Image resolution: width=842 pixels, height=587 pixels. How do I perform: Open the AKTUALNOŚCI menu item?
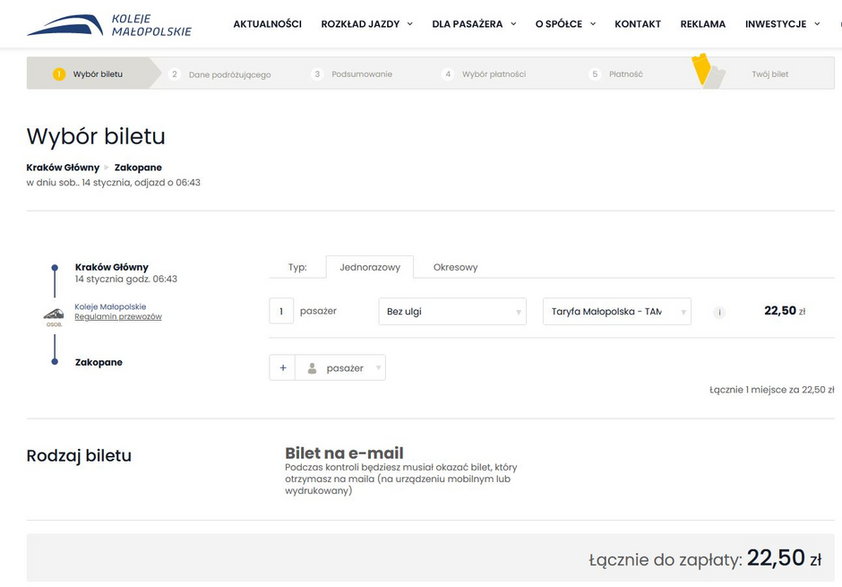pyautogui.click(x=266, y=23)
